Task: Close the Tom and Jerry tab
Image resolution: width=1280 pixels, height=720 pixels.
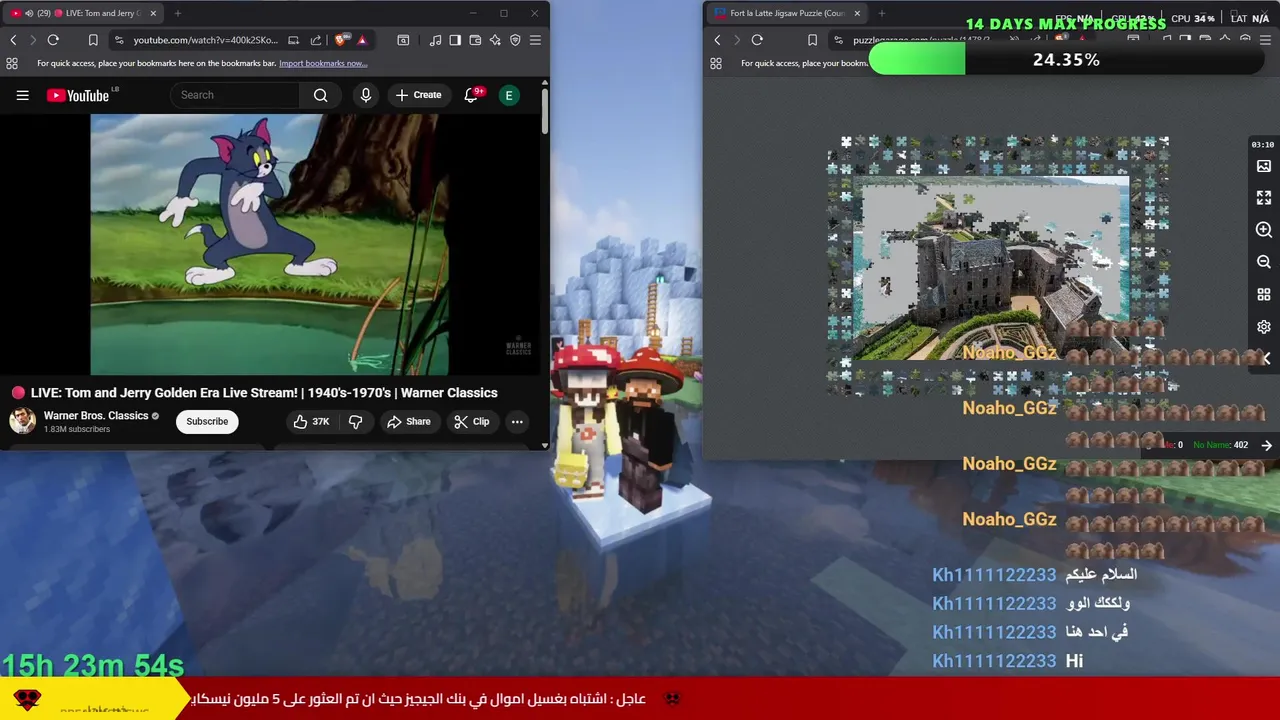Action: 153,13
